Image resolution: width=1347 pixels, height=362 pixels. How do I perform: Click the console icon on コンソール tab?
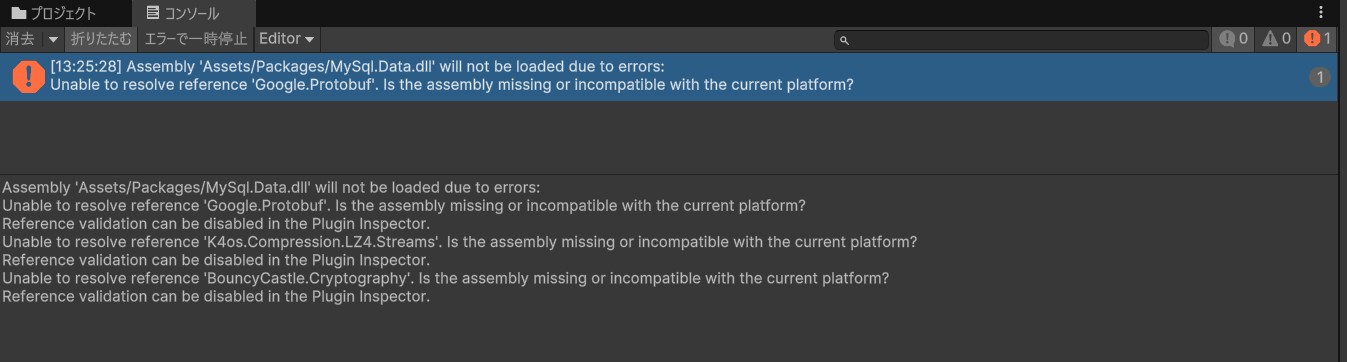[152, 13]
